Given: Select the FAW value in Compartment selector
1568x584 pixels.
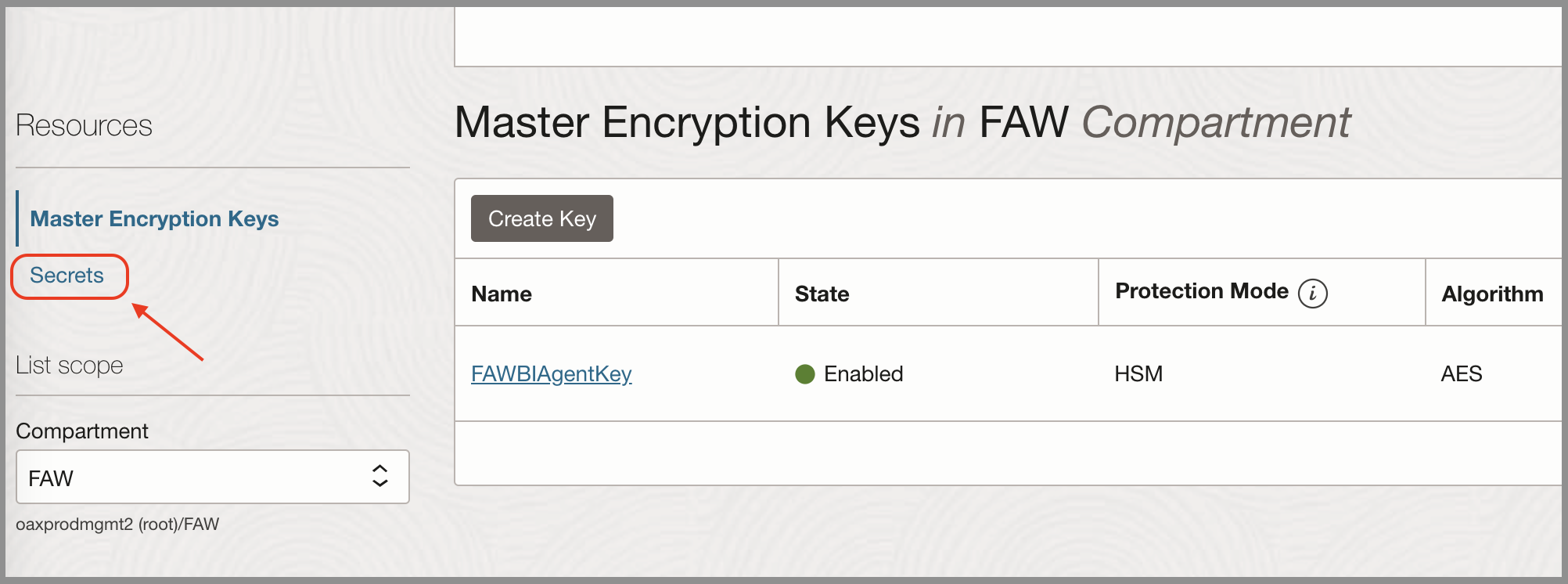Looking at the screenshot, I should pos(52,478).
